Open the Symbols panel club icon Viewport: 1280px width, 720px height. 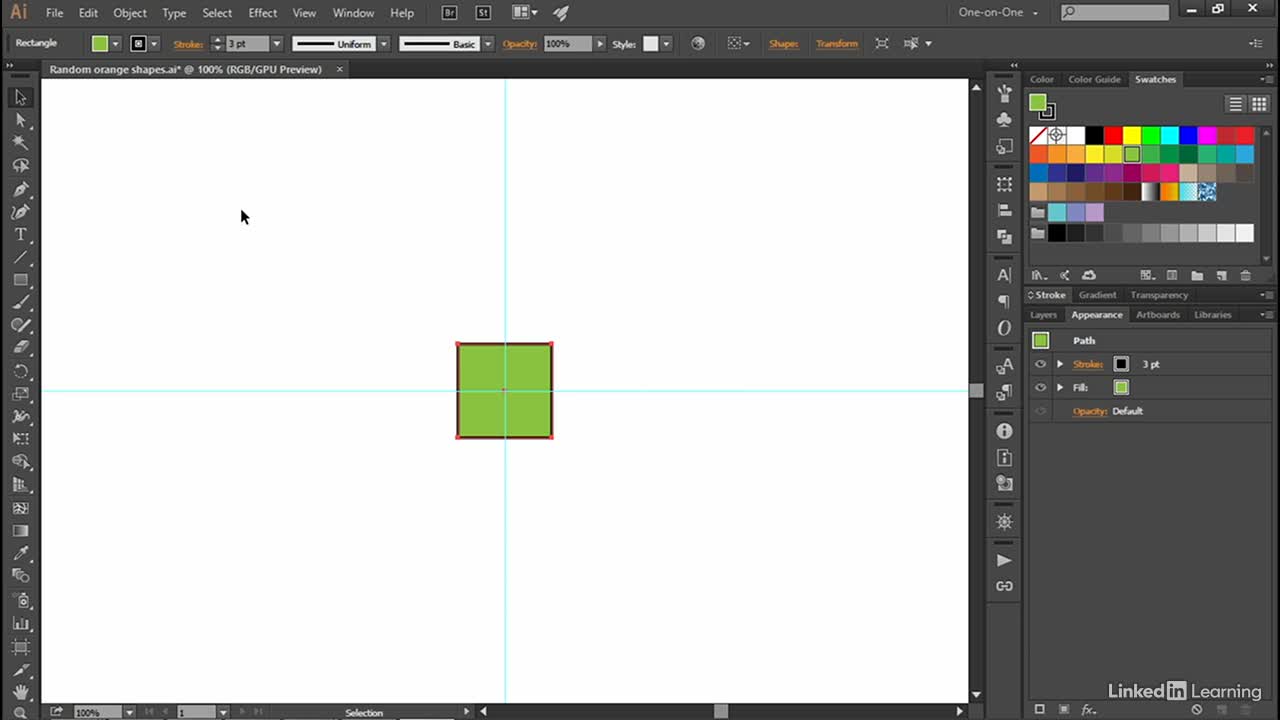click(1004, 119)
